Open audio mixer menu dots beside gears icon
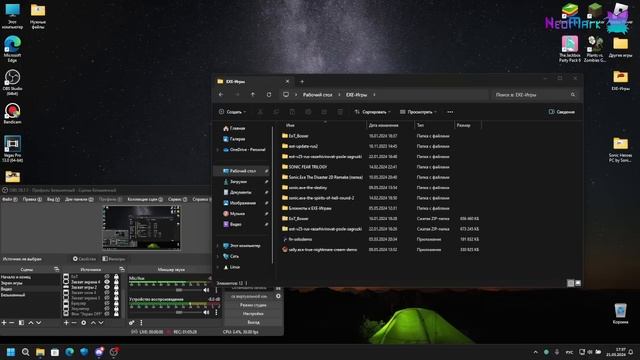This screenshot has width=640, height=360. 141,323
